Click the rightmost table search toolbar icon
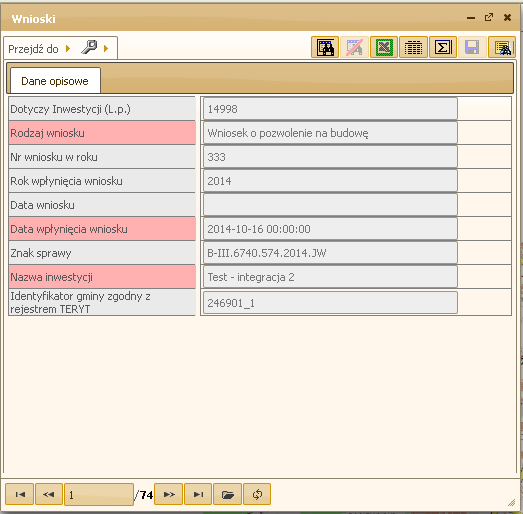Viewport: 523px width, 514px height. pos(502,47)
